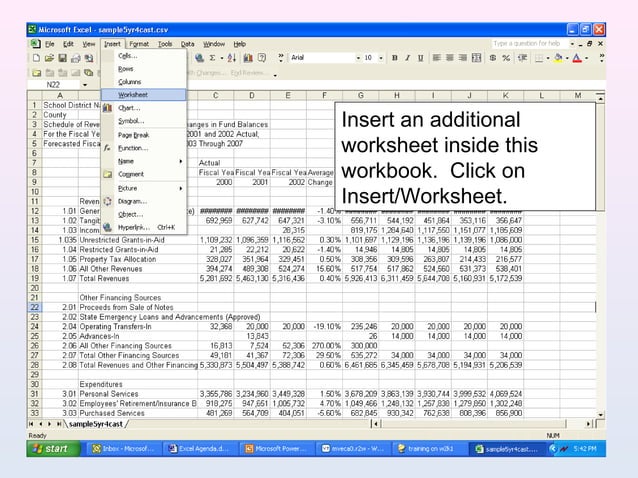Expand the Font Color dropdown arrow

[x=586, y=58]
